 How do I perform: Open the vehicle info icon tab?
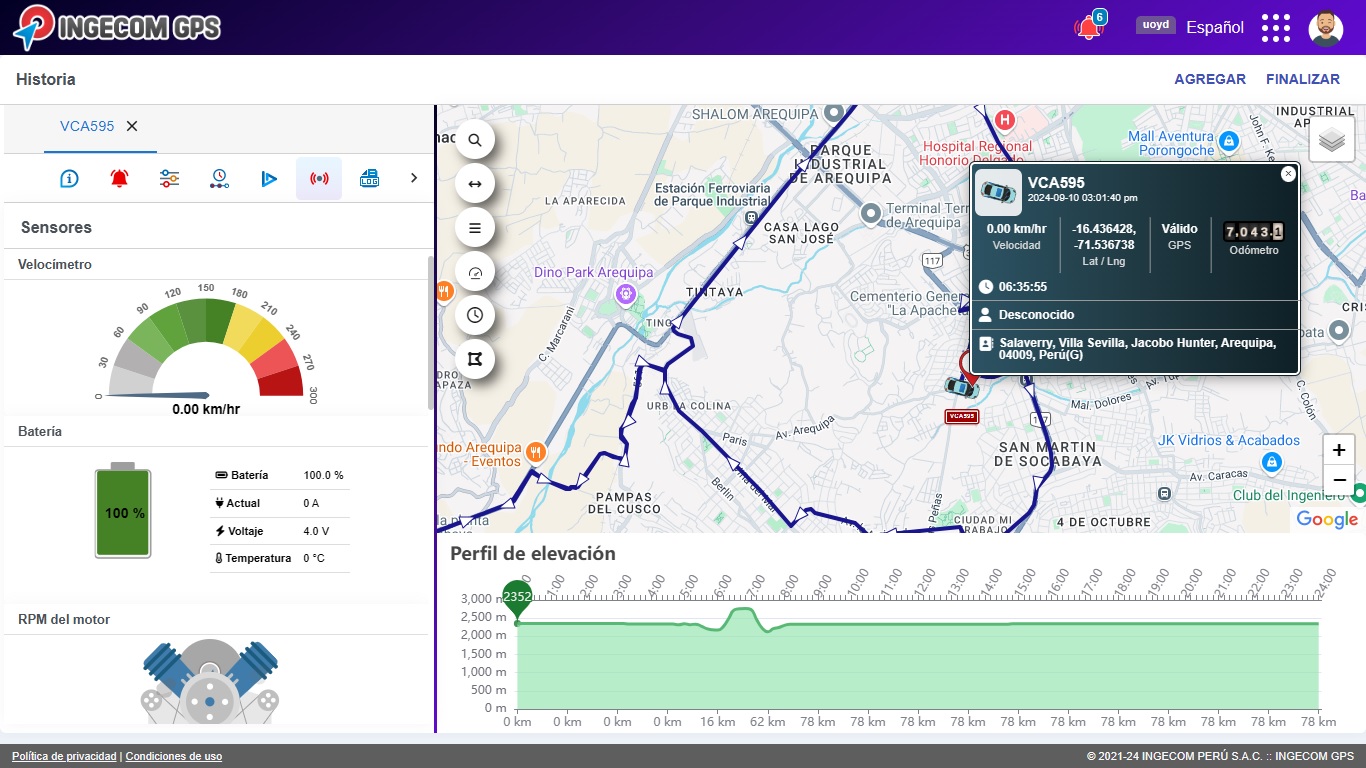click(69, 179)
